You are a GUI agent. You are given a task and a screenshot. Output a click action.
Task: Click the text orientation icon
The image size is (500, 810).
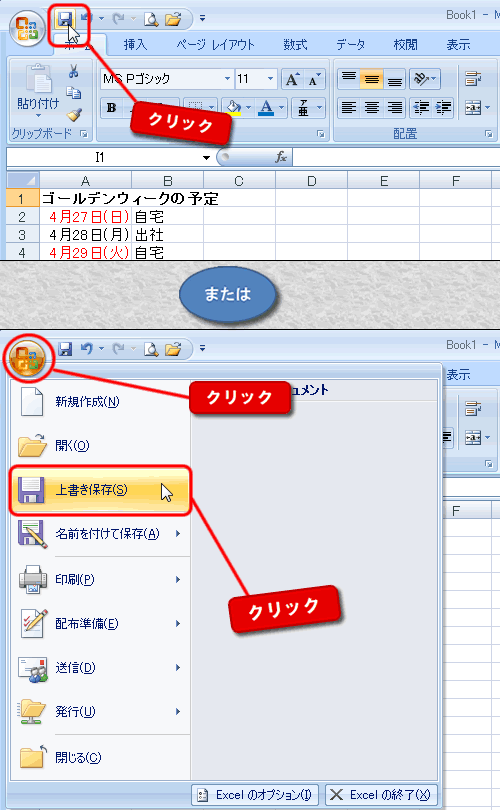tap(421, 79)
